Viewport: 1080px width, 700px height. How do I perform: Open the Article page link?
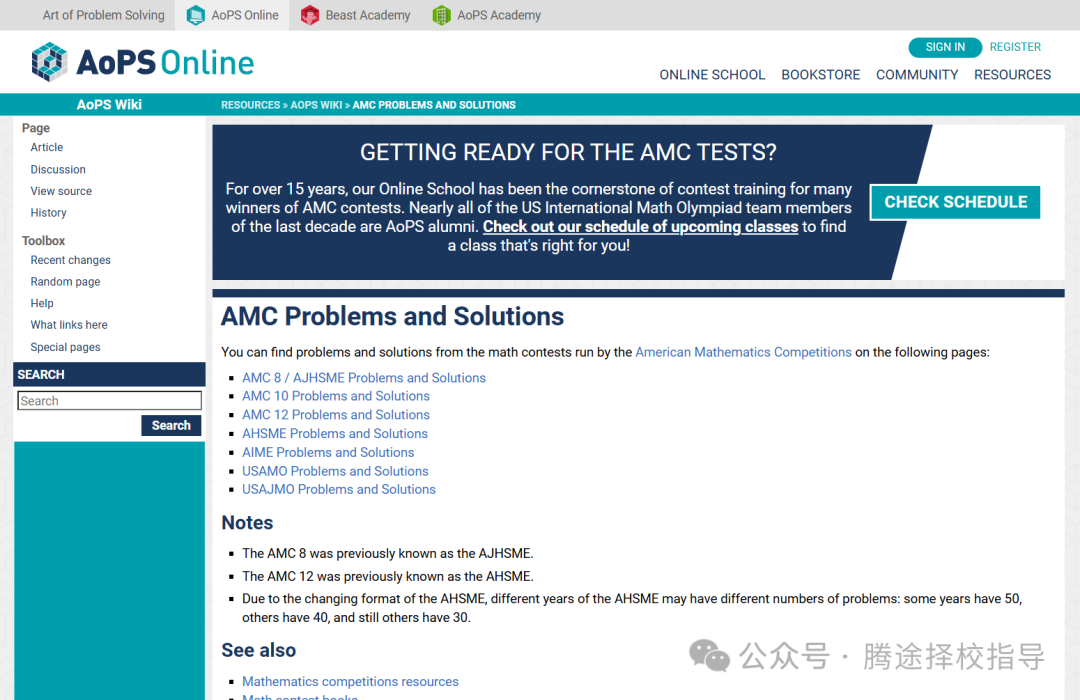pyautogui.click(x=47, y=147)
